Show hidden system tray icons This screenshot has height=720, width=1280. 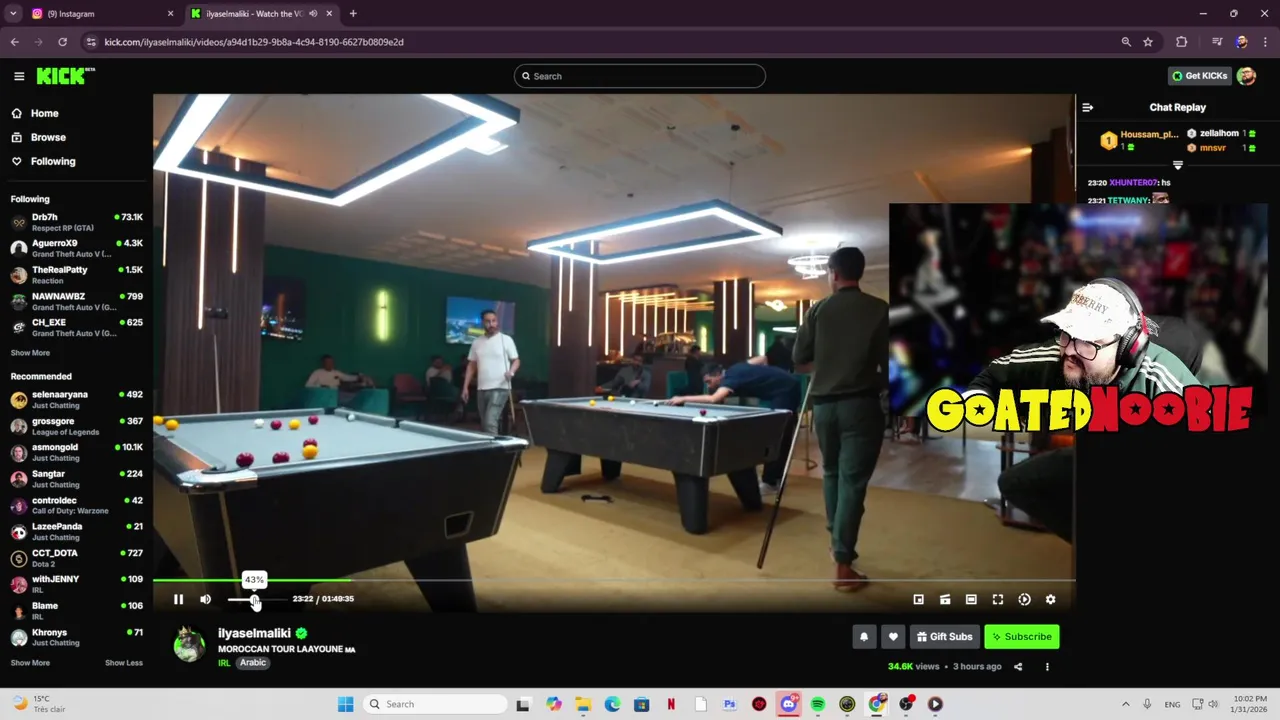pyautogui.click(x=1125, y=704)
